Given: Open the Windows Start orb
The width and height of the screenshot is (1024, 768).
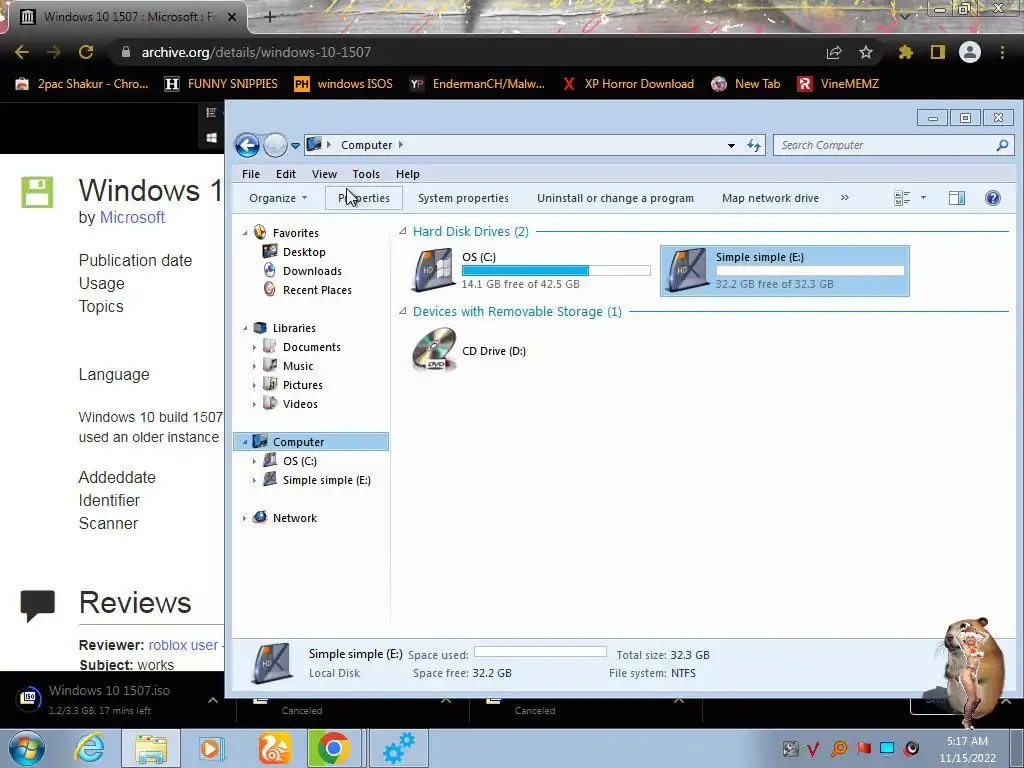Looking at the screenshot, I should click(x=27, y=748).
